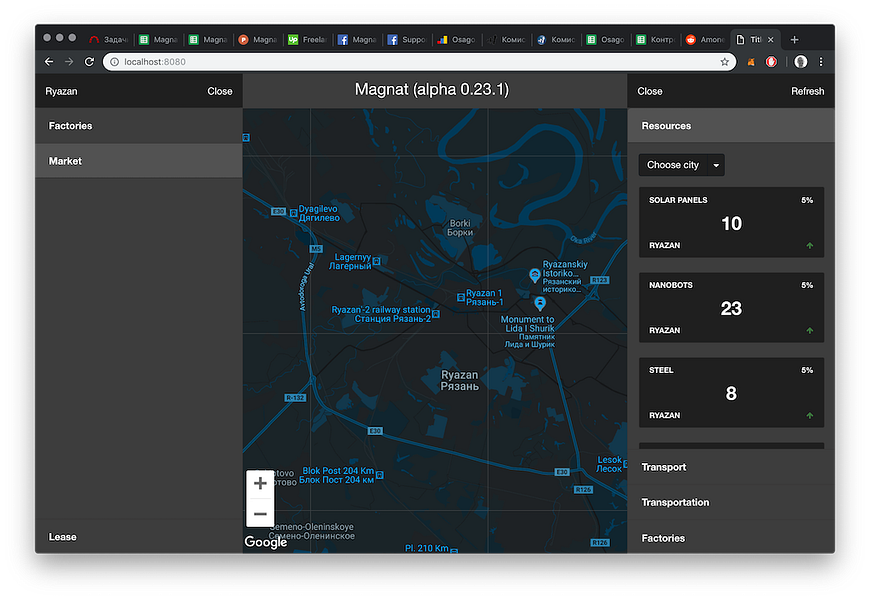Open the Chrome three-dot menu
Image resolution: width=870 pixels, height=600 pixels.
pyautogui.click(x=821, y=62)
